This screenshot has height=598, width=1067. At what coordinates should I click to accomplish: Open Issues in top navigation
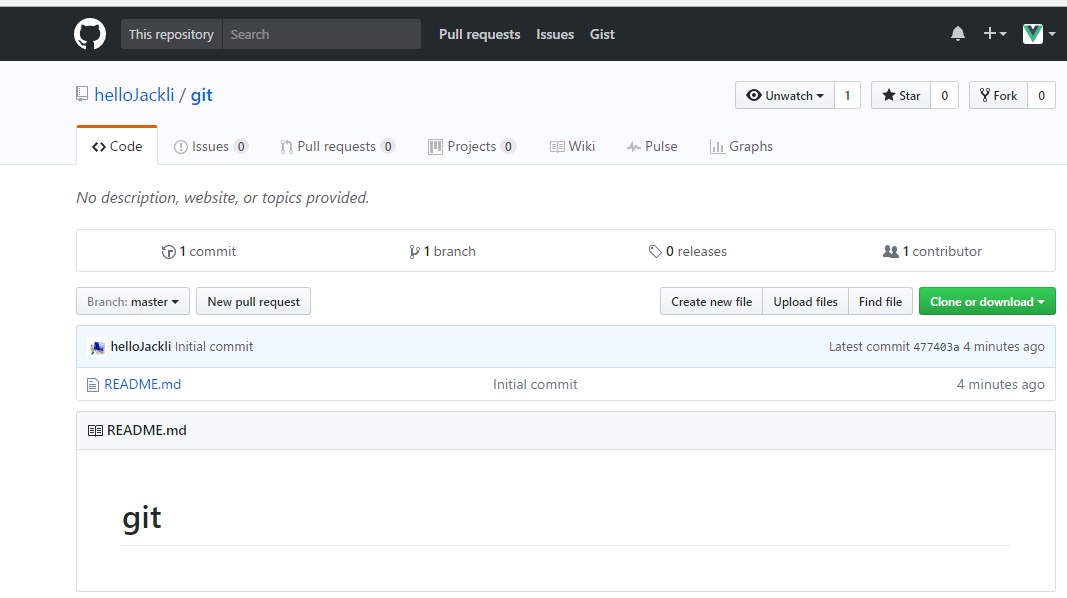555,34
